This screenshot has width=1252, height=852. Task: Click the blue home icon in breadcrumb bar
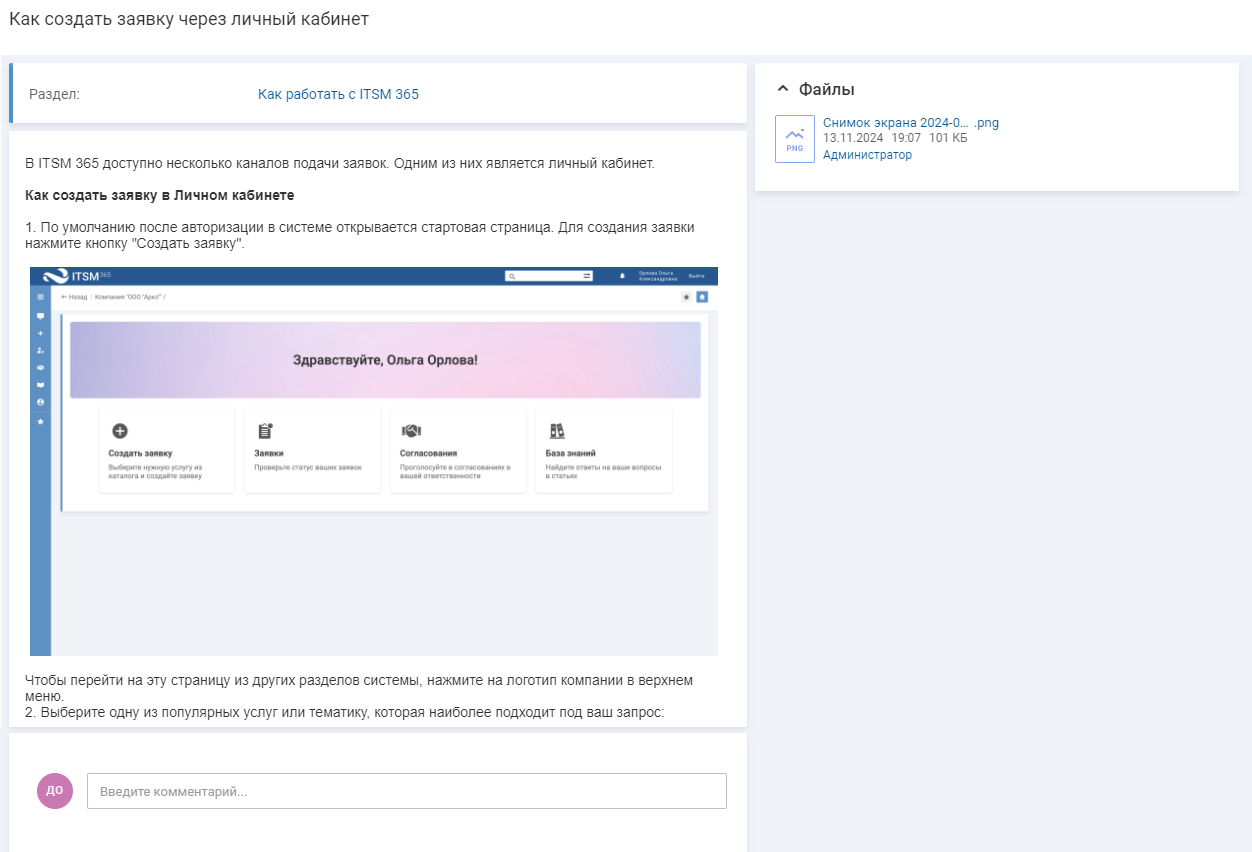702,297
